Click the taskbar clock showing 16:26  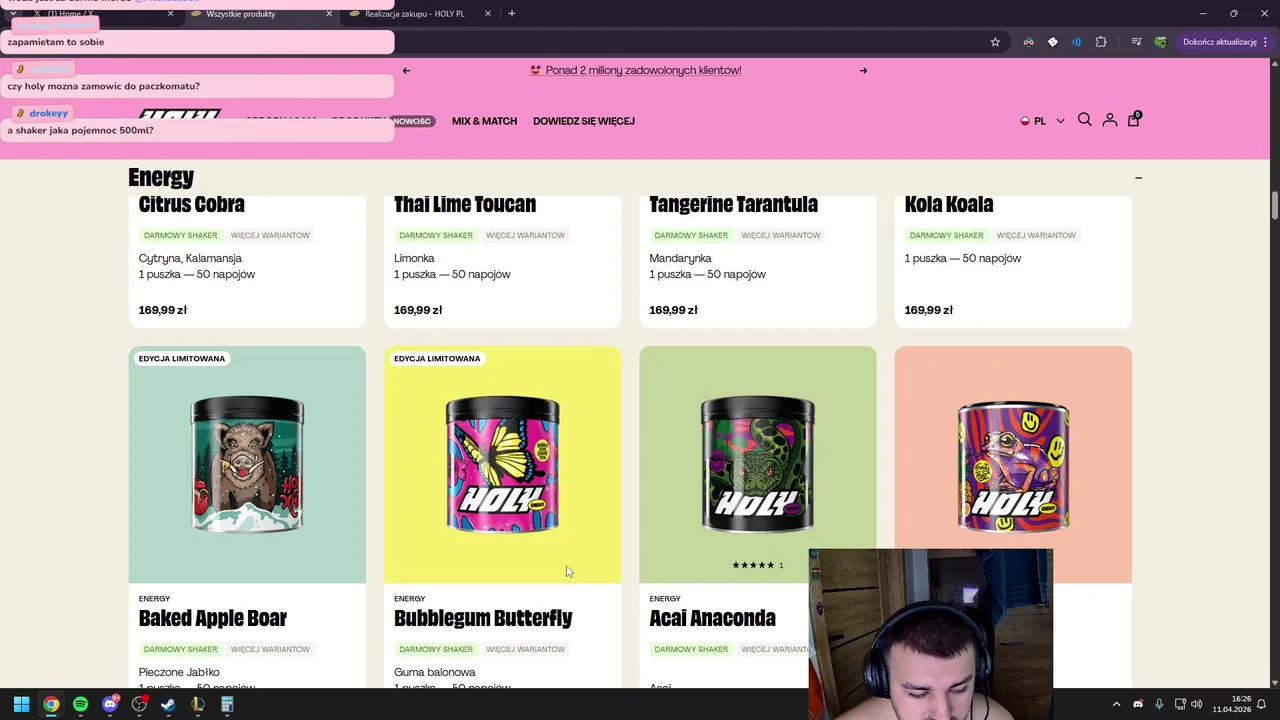1232,704
